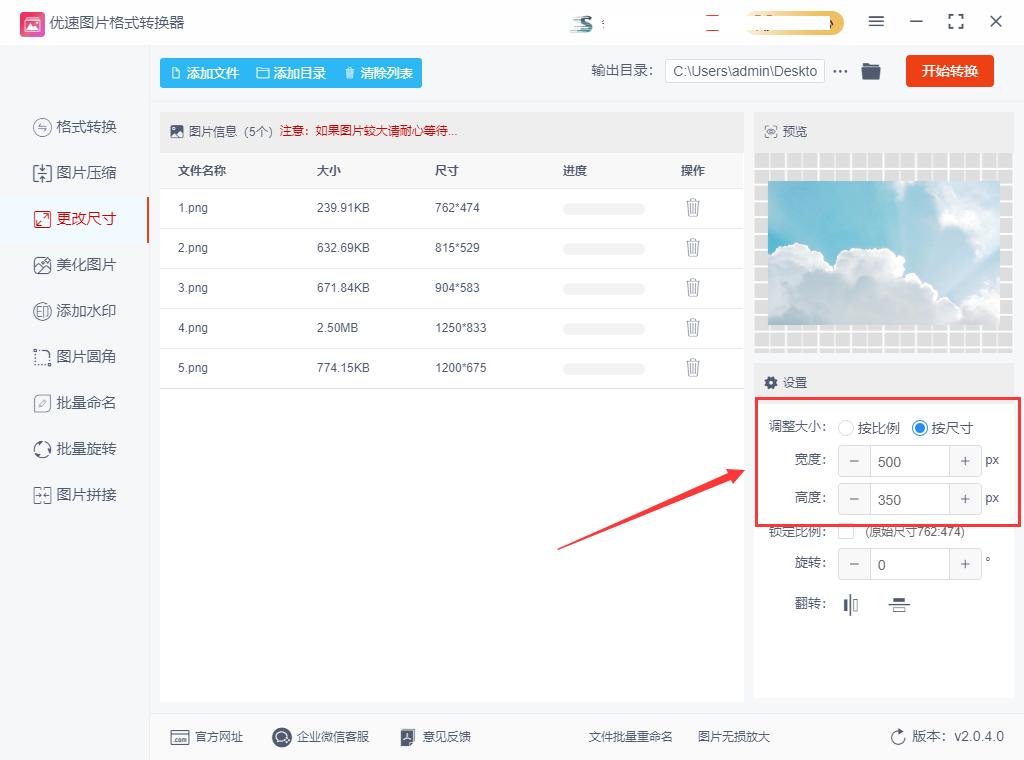Open the hamburger menu at top right

pos(876,20)
